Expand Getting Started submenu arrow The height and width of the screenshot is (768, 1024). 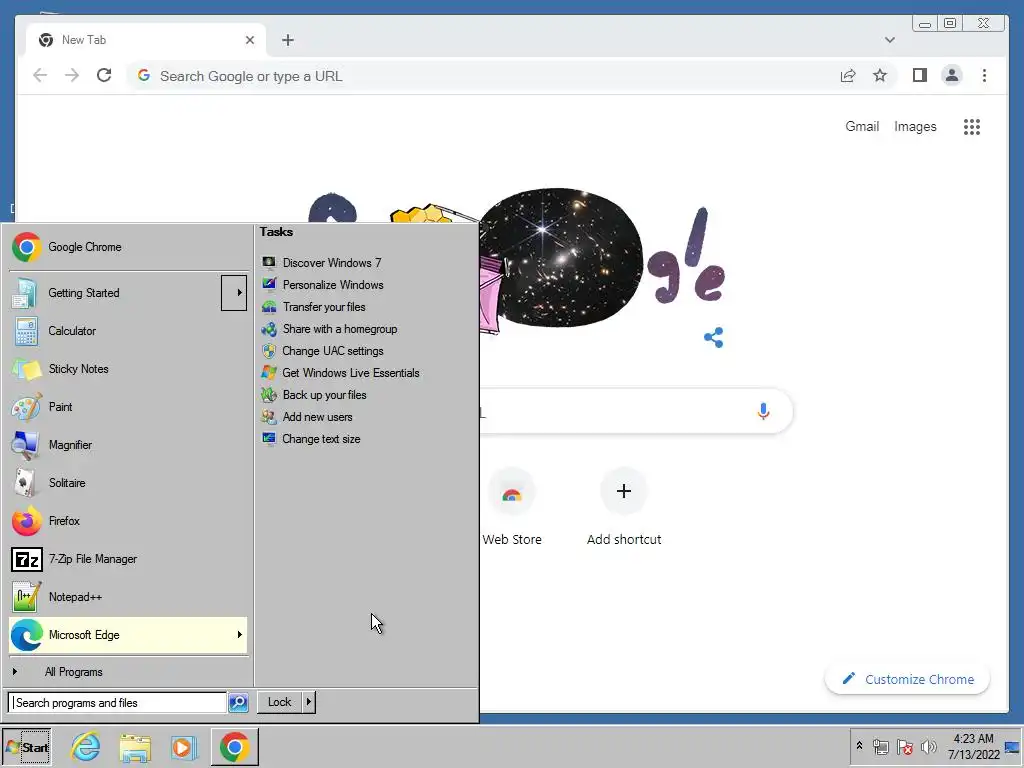(234, 293)
